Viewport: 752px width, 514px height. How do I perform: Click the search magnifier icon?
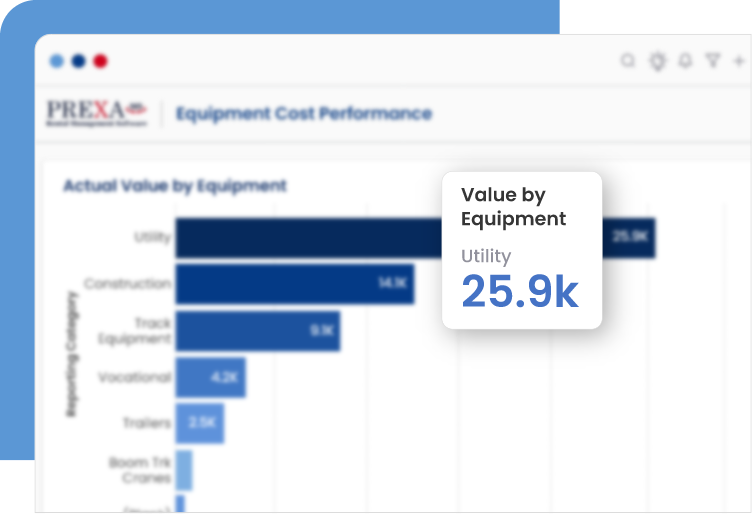tap(628, 61)
